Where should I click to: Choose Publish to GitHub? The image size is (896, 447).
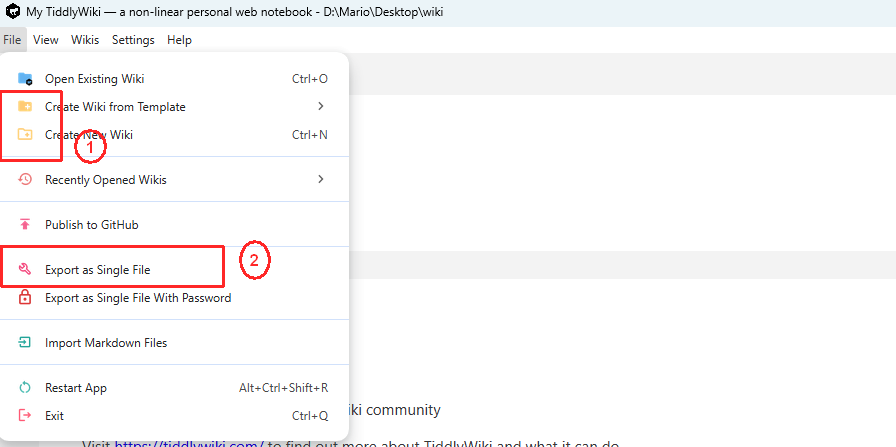pyautogui.click(x=174, y=225)
